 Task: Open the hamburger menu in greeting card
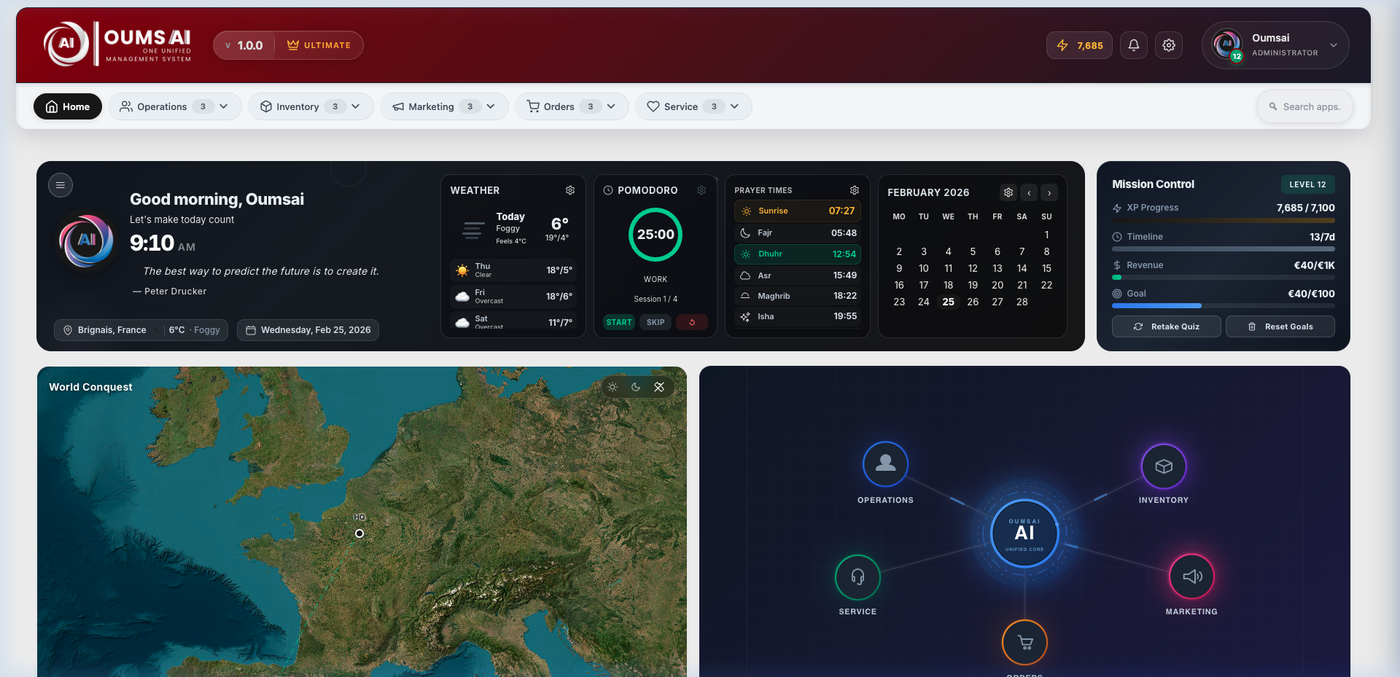point(60,184)
